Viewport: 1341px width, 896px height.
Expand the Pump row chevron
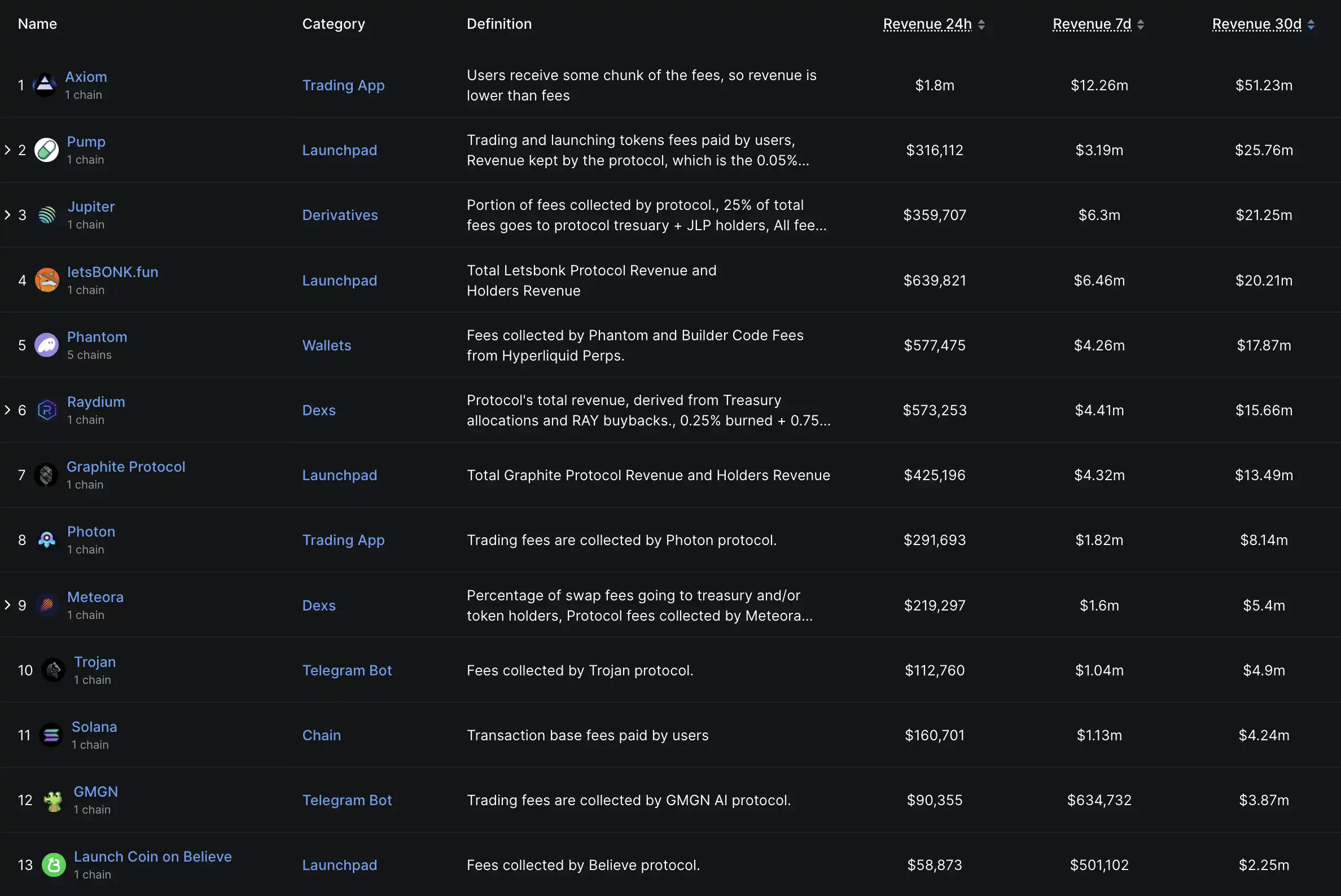coord(7,150)
